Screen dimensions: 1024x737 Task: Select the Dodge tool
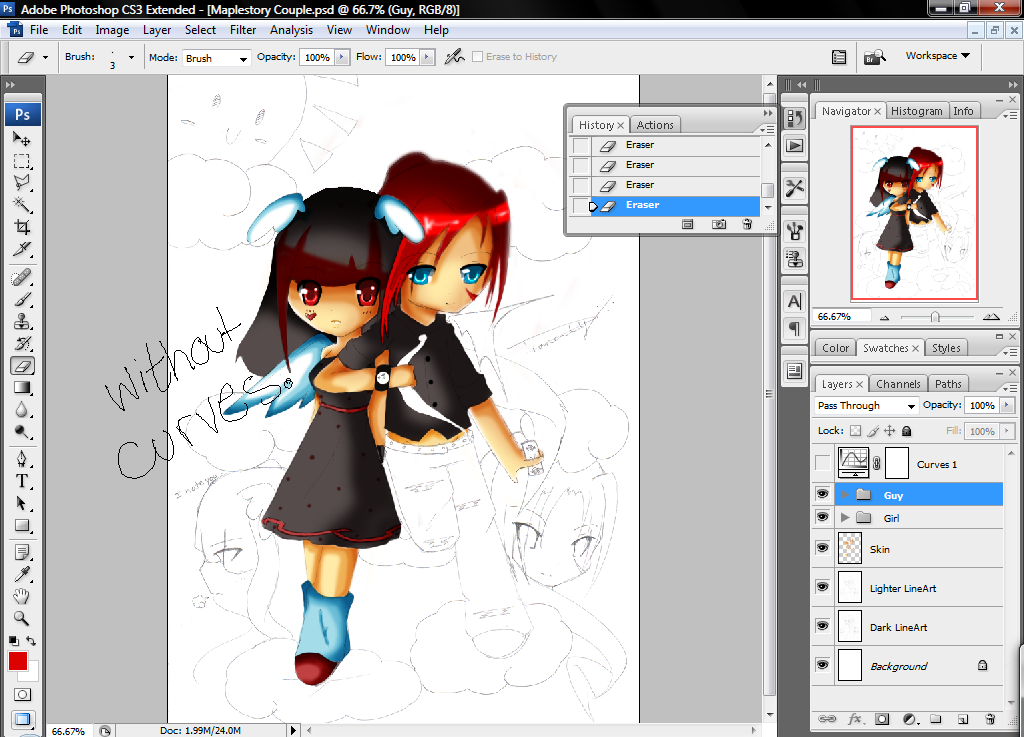point(22,432)
